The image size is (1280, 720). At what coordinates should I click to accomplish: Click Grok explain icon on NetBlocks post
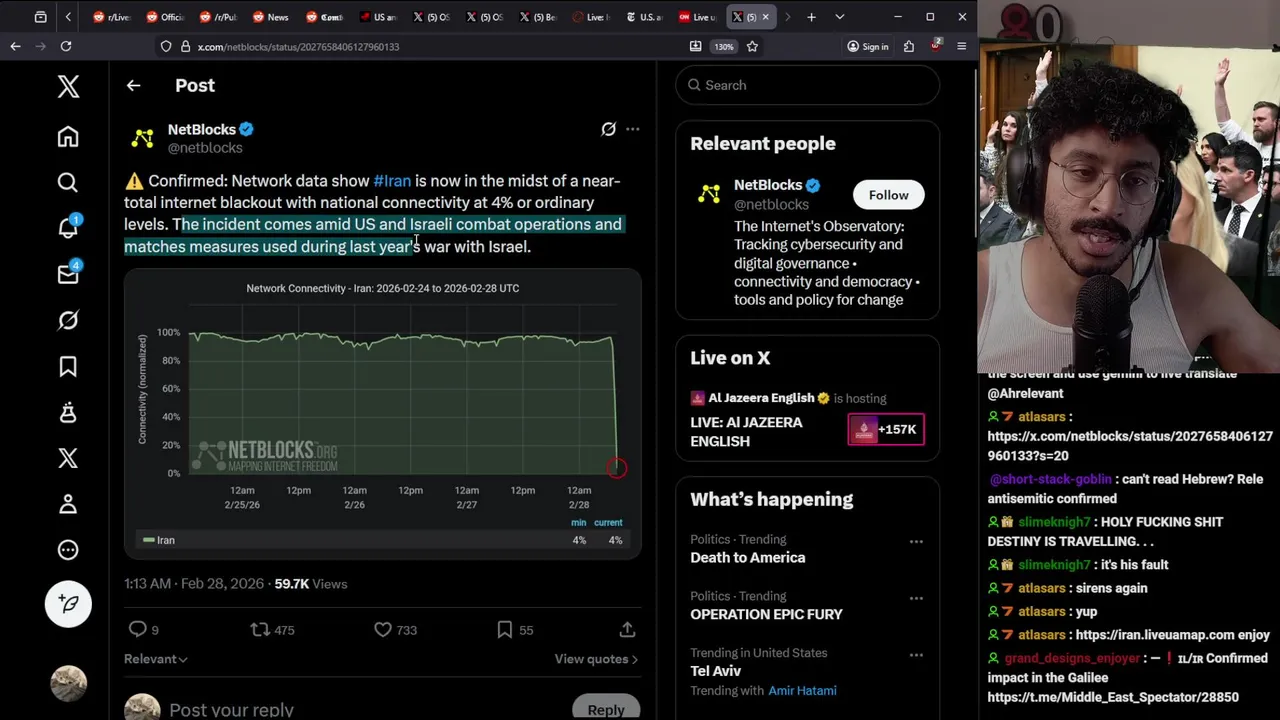pos(608,129)
